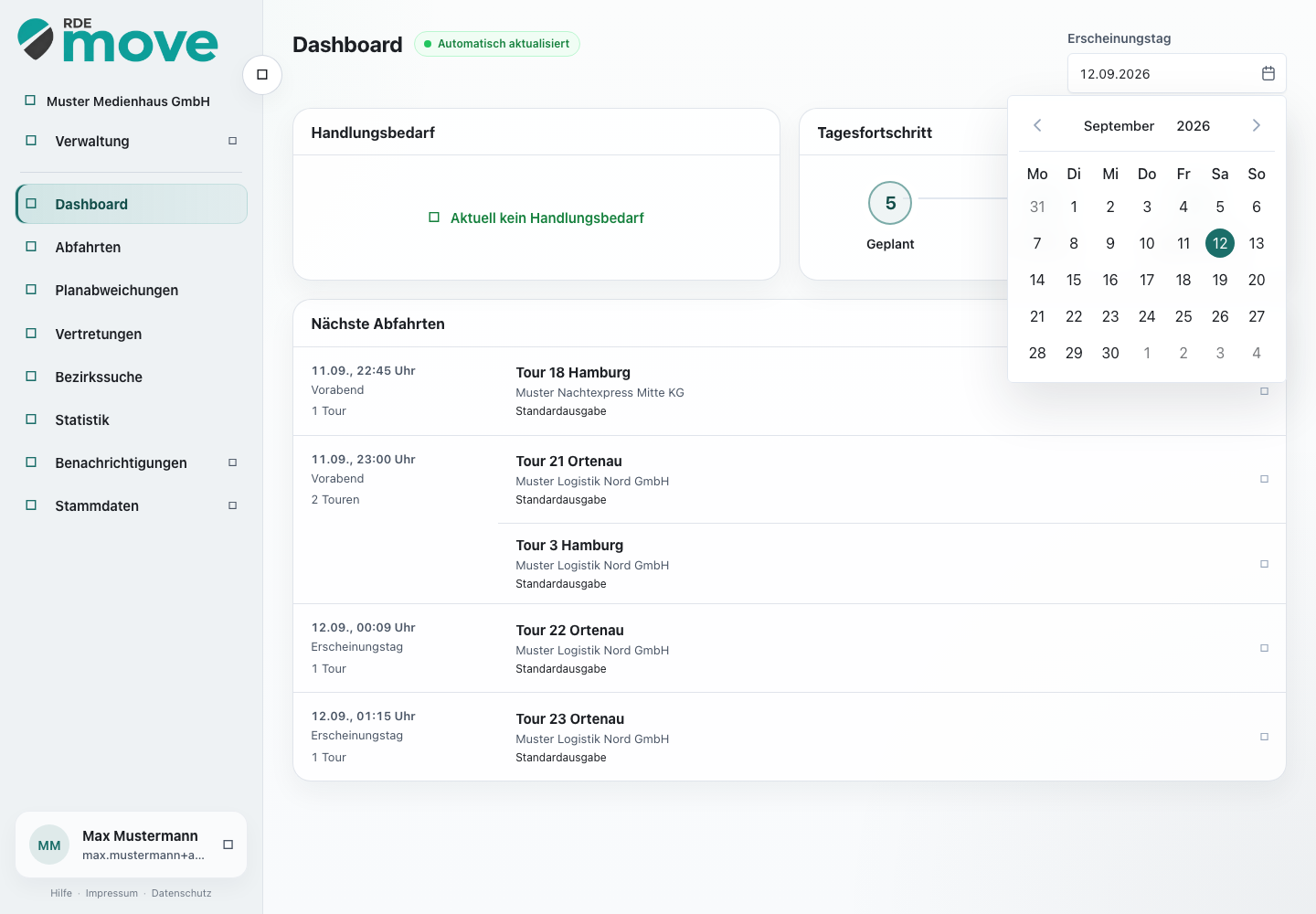Click the Automatisch aktualisiert status badge
The height and width of the screenshot is (914, 1316).
click(x=497, y=44)
